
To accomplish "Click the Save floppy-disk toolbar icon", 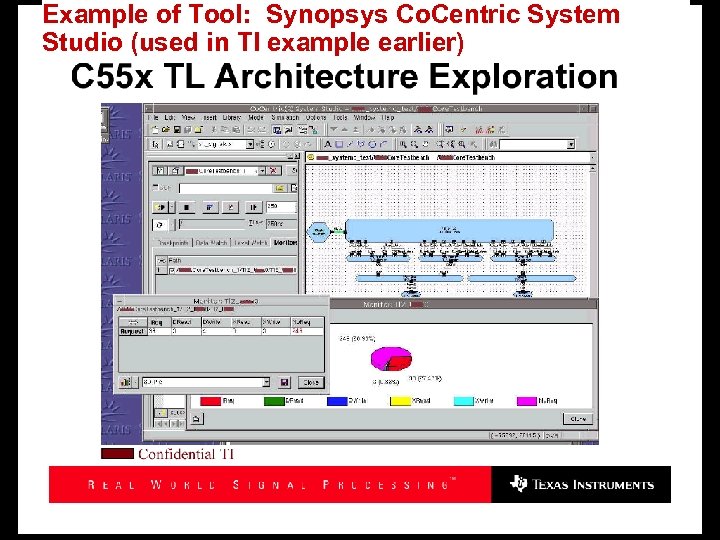I will click(177, 130).
